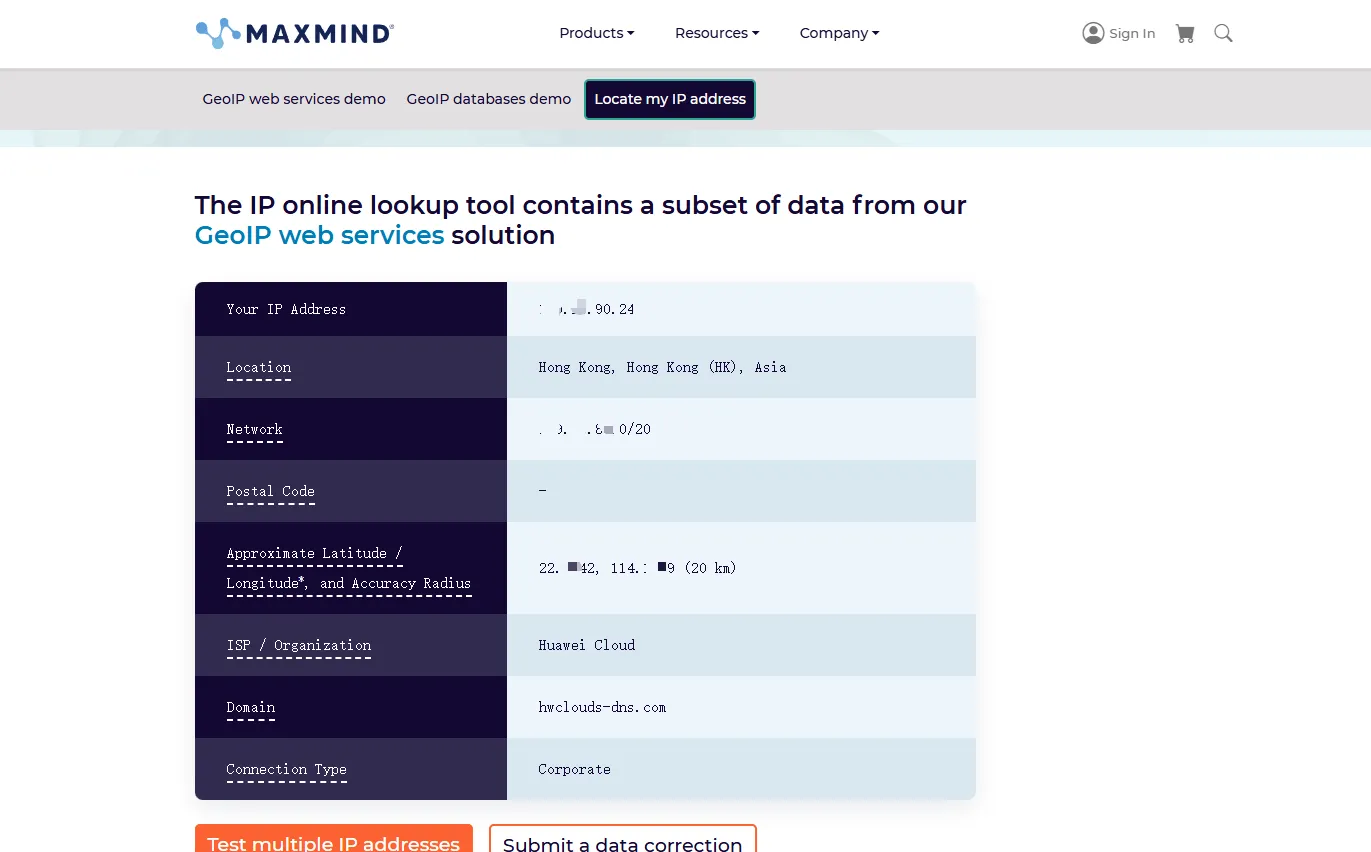Open the GeoIP web services link
Viewport: 1371px width, 852px height.
(319, 235)
